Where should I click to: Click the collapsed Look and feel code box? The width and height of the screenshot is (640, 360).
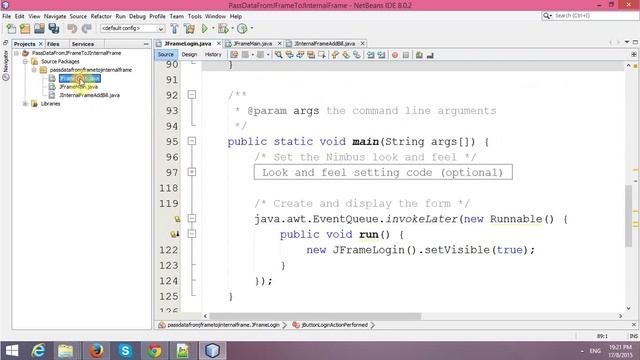383,172
